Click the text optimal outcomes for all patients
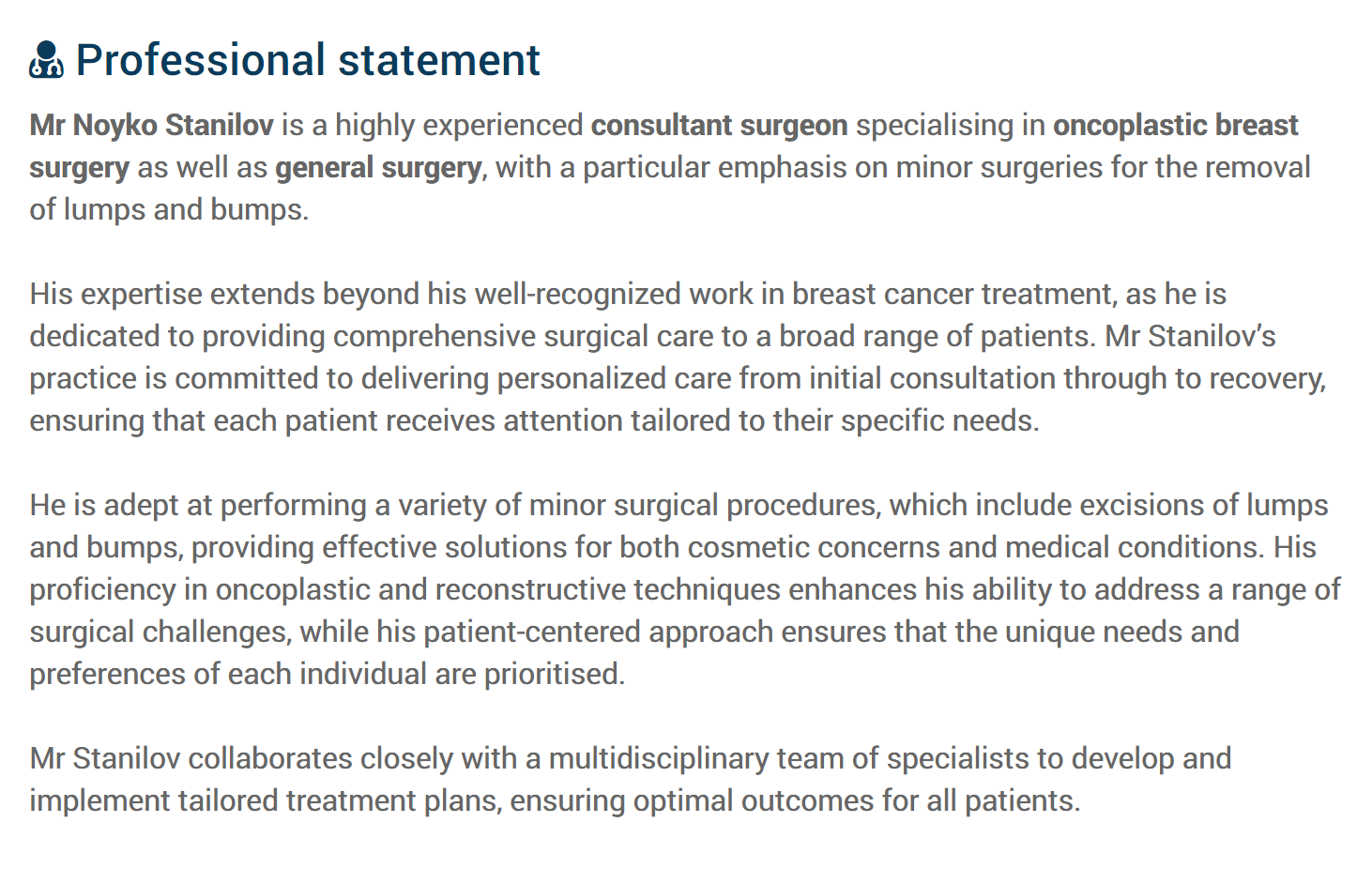The image size is (1372, 883). pos(857,800)
